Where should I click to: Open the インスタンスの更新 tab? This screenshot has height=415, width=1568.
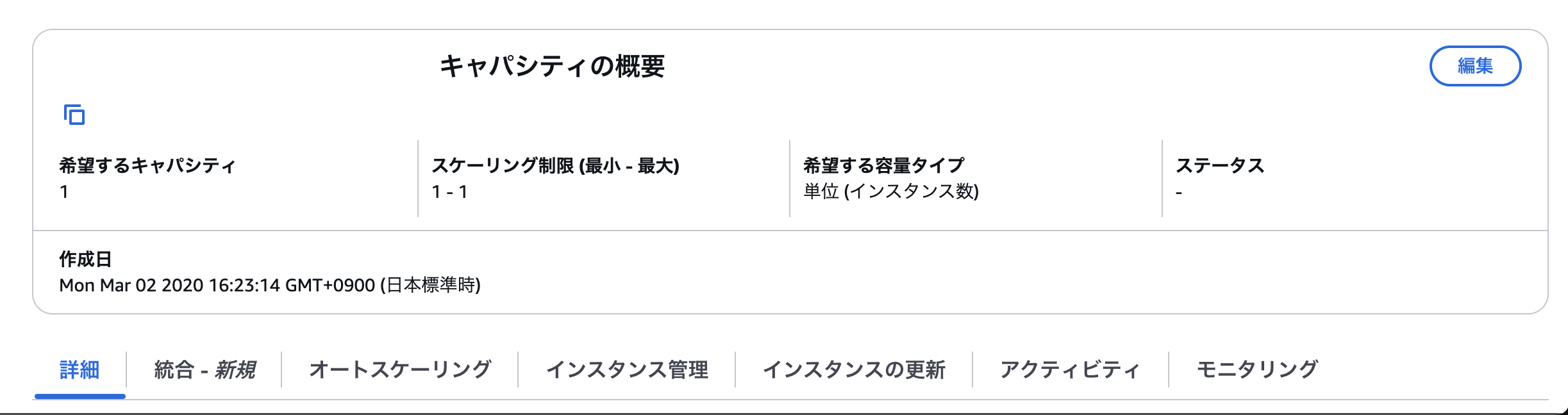pos(856,368)
